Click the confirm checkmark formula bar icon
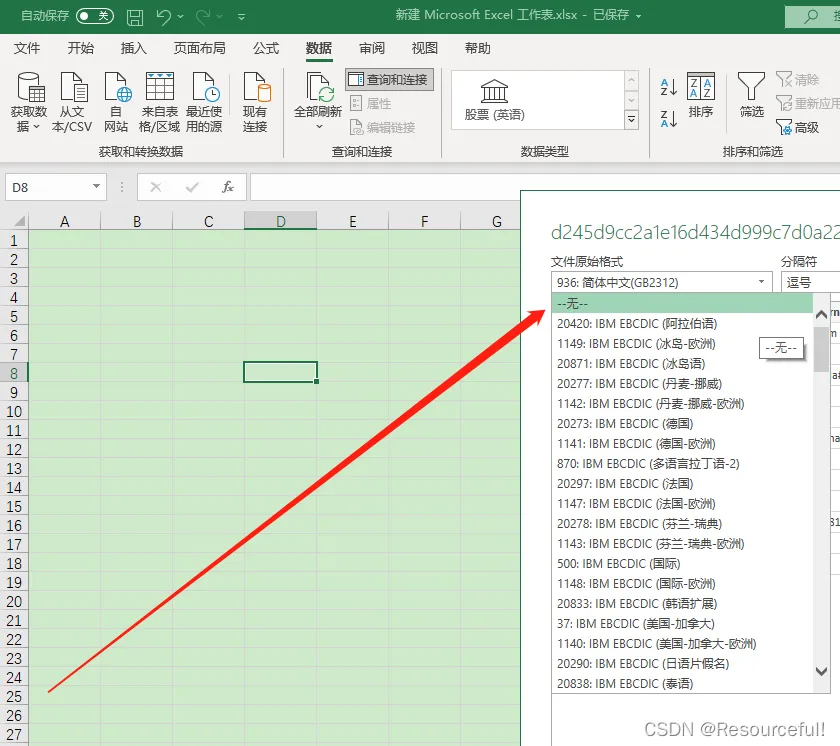The height and width of the screenshot is (746, 840). point(192,187)
